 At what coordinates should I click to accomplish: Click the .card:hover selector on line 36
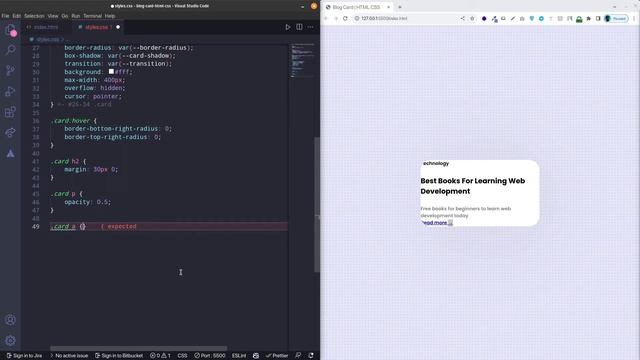[x=70, y=120]
